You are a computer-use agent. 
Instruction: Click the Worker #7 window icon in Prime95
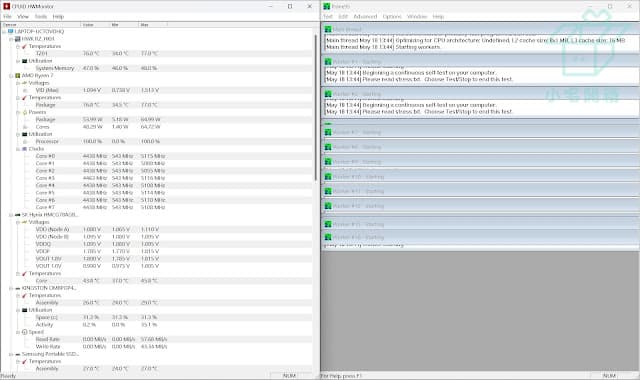pos(328,132)
